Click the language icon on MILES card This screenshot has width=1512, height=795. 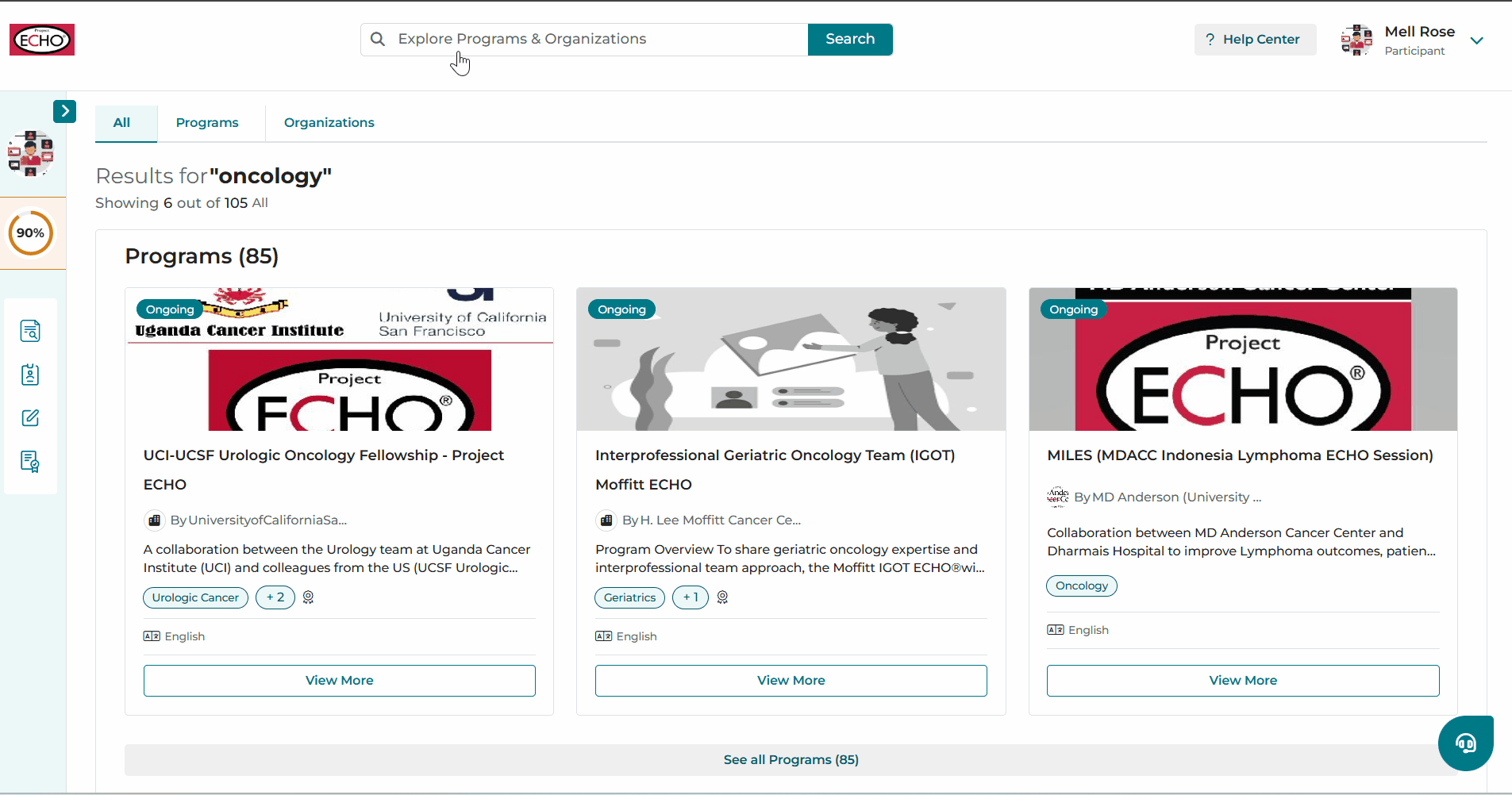click(x=1055, y=630)
